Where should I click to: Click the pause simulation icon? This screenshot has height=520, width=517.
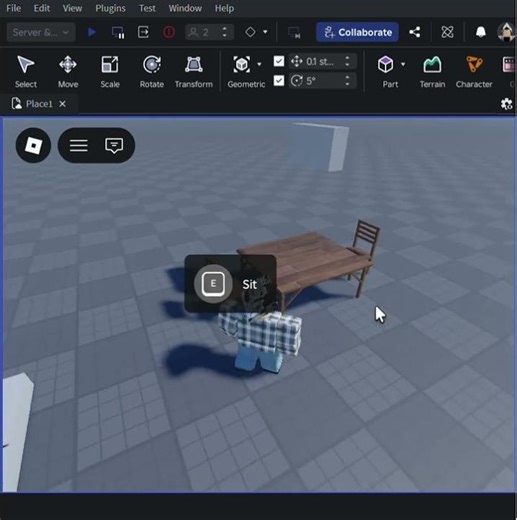tap(118, 32)
